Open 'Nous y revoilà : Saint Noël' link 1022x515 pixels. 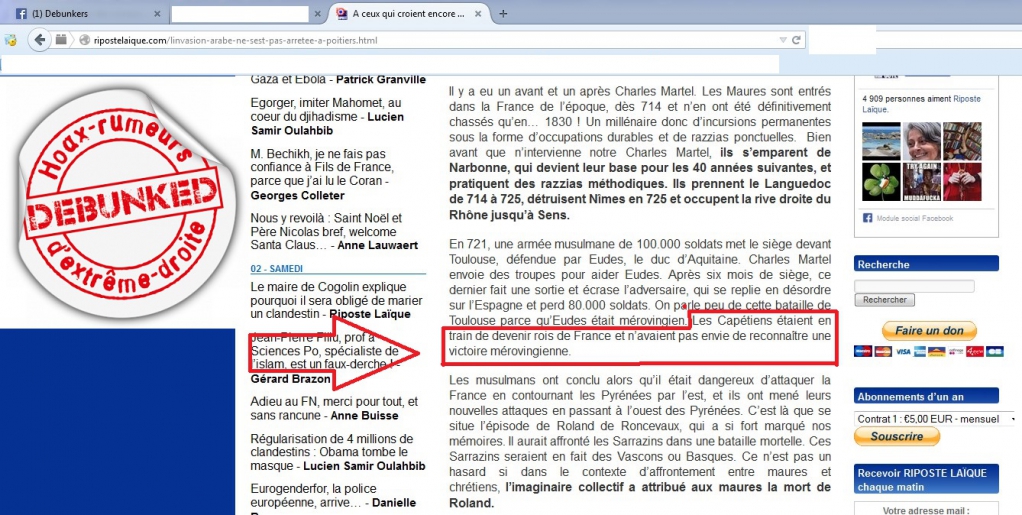point(334,232)
